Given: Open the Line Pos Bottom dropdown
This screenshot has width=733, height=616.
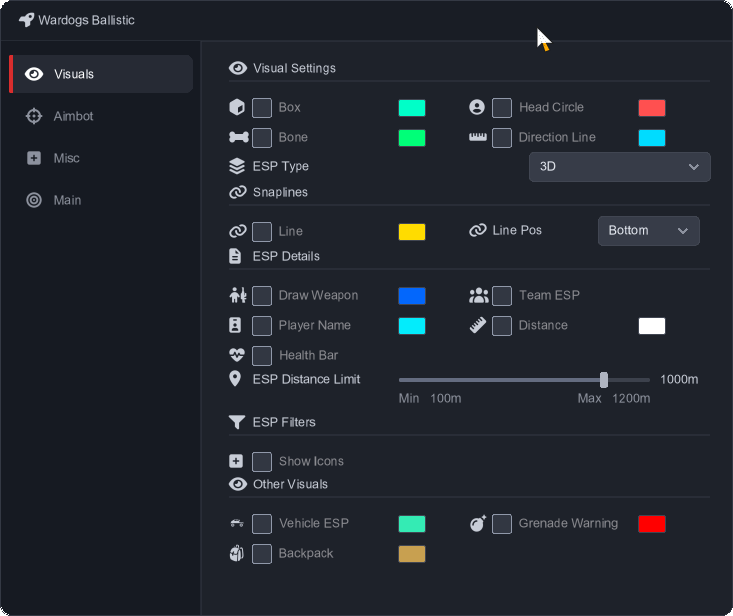Looking at the screenshot, I should point(648,230).
